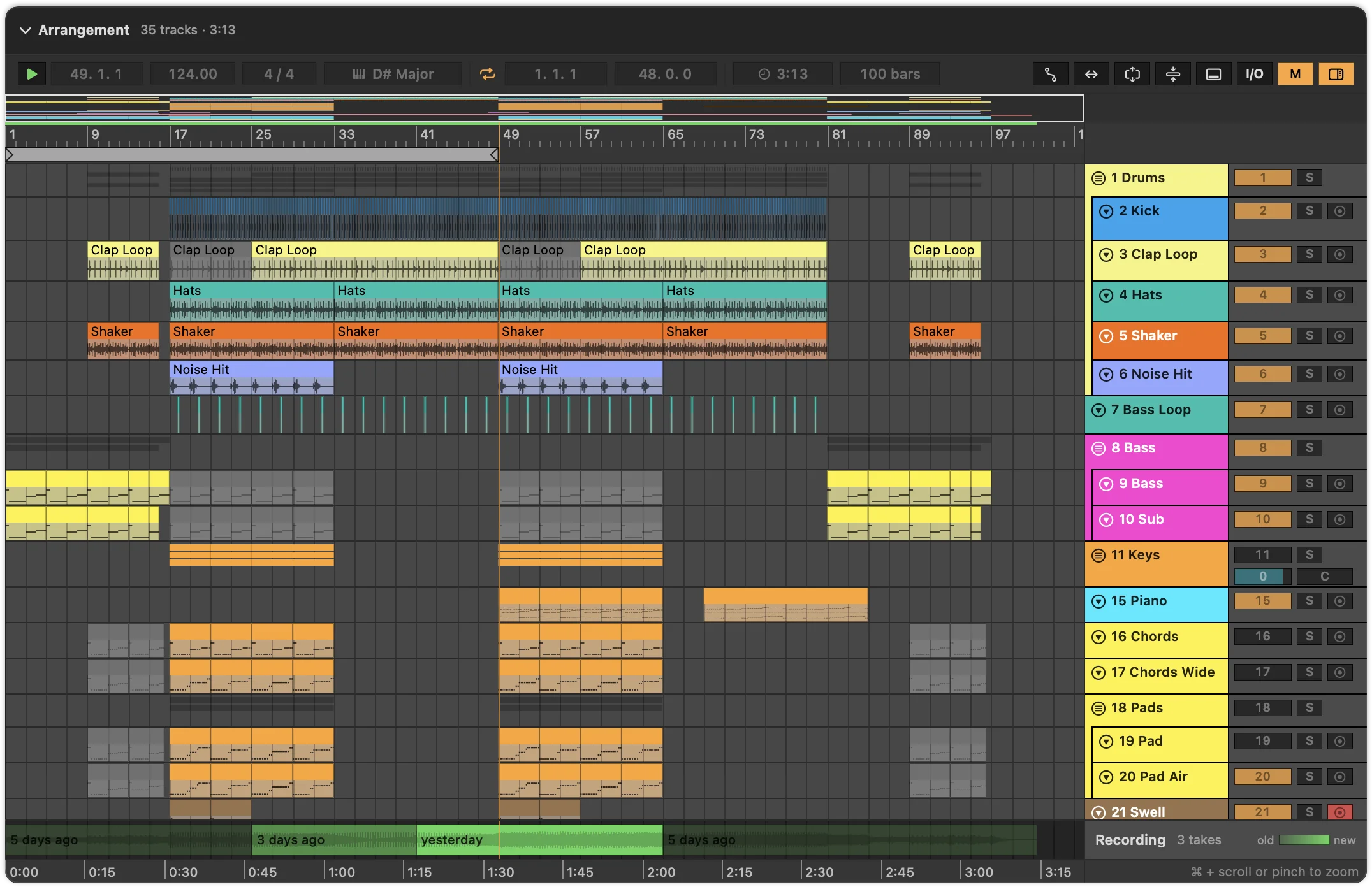This screenshot has width=1372, height=887.
Task: Show the I/O section
Action: (1254, 74)
